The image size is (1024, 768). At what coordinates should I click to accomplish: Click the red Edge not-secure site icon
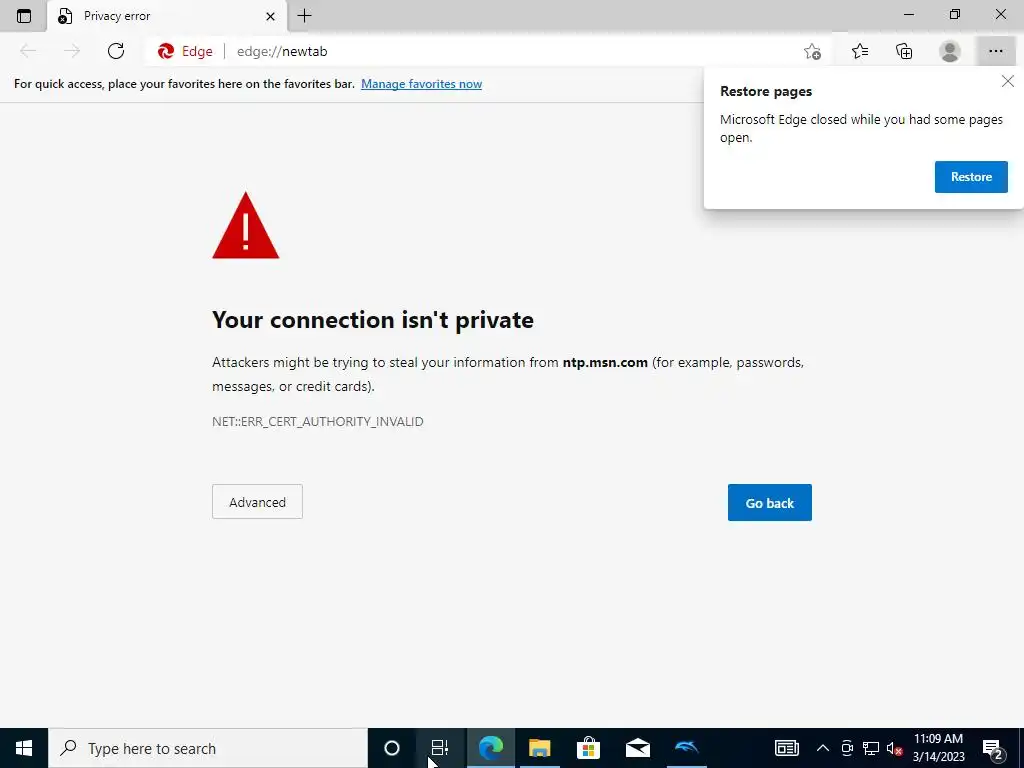tap(185, 51)
